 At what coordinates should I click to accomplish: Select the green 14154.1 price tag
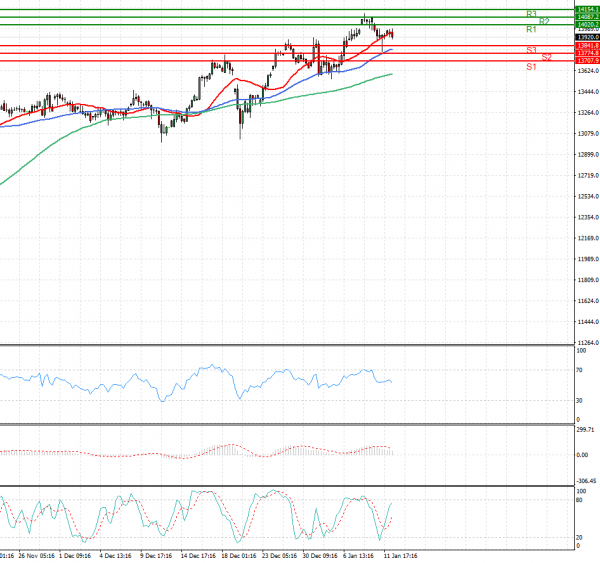pos(587,9)
